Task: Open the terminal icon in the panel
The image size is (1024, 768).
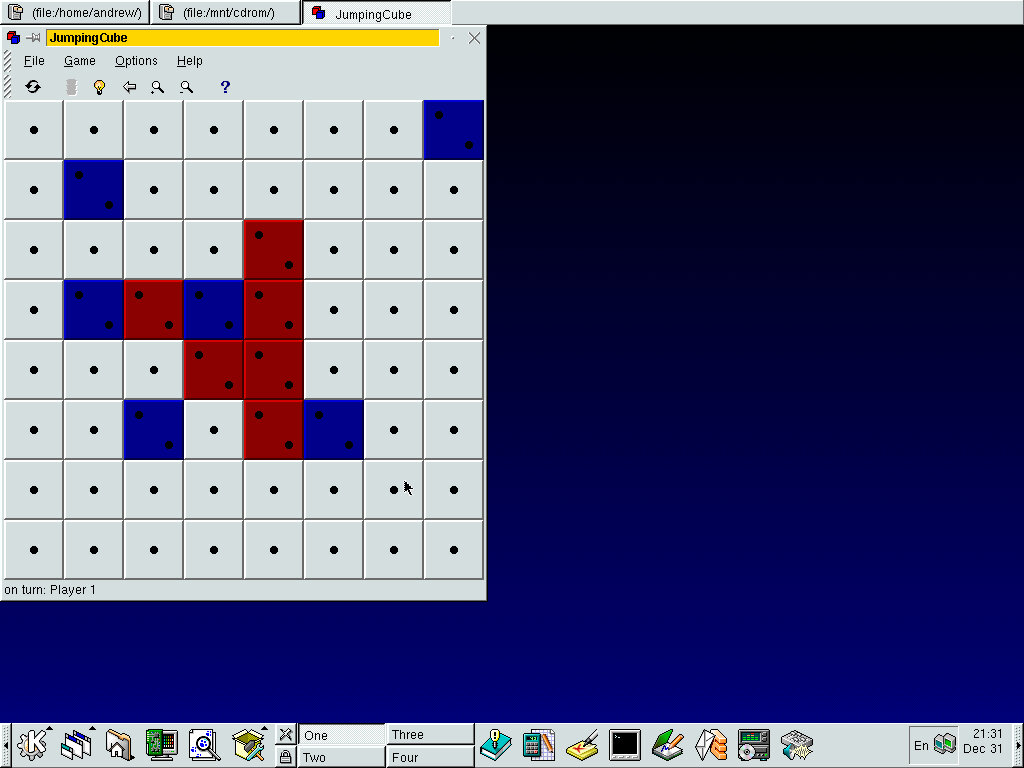Action: tap(625, 745)
